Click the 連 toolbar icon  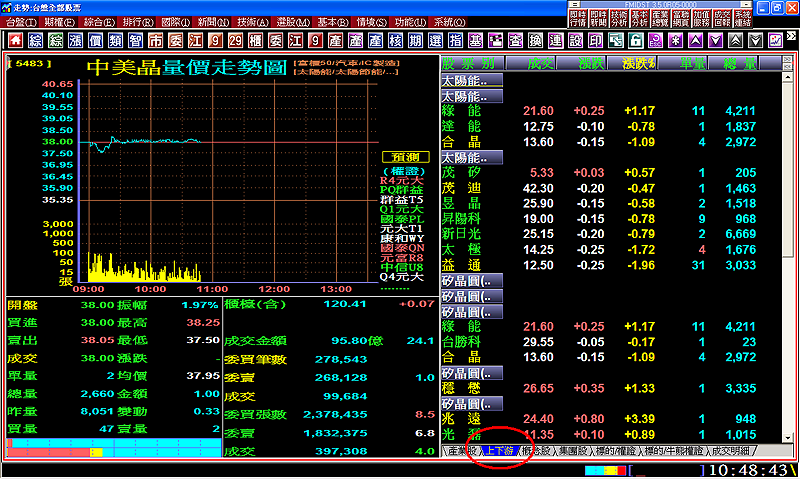[555, 40]
